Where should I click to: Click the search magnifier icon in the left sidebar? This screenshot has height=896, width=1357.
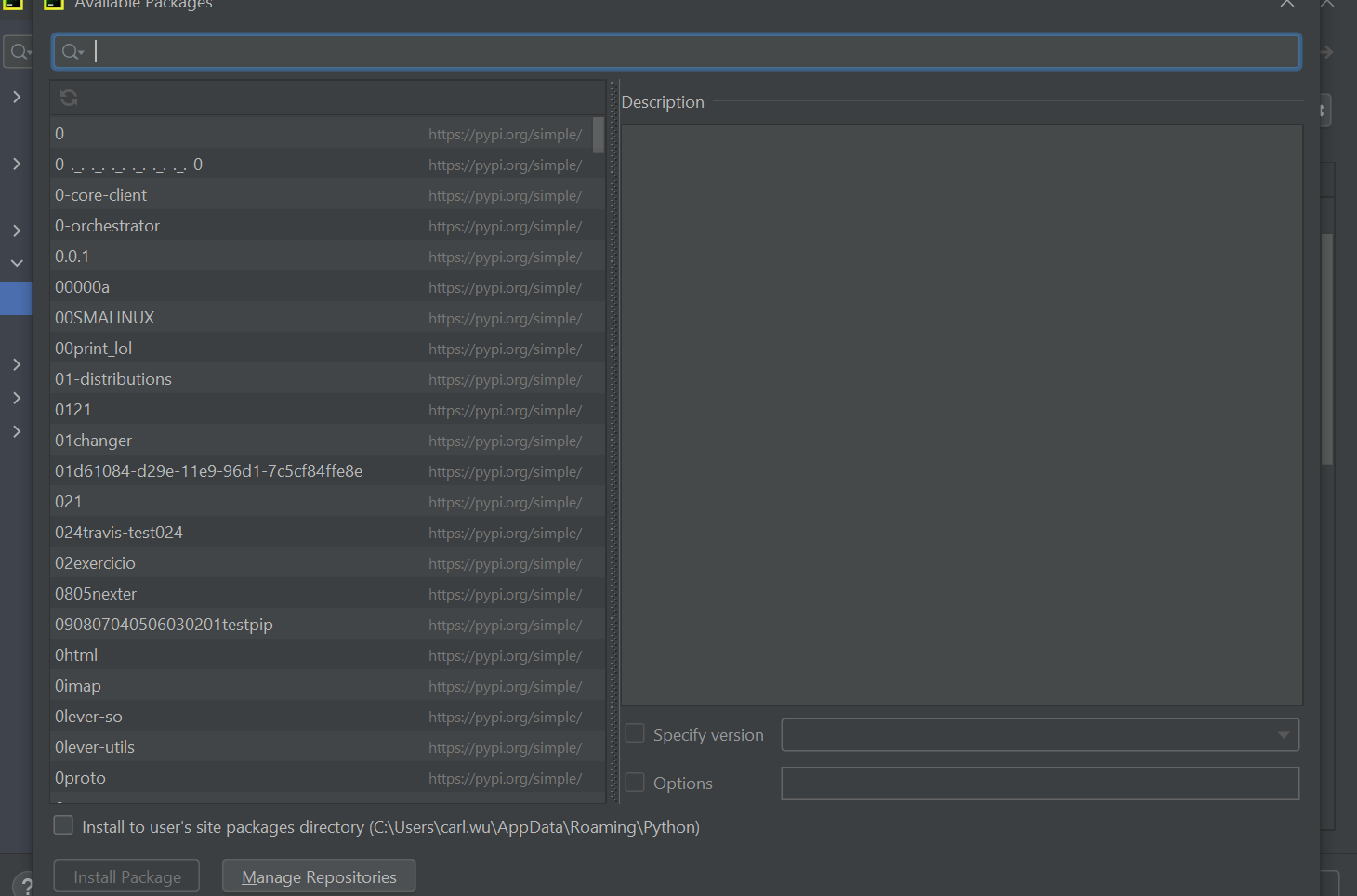(x=17, y=51)
